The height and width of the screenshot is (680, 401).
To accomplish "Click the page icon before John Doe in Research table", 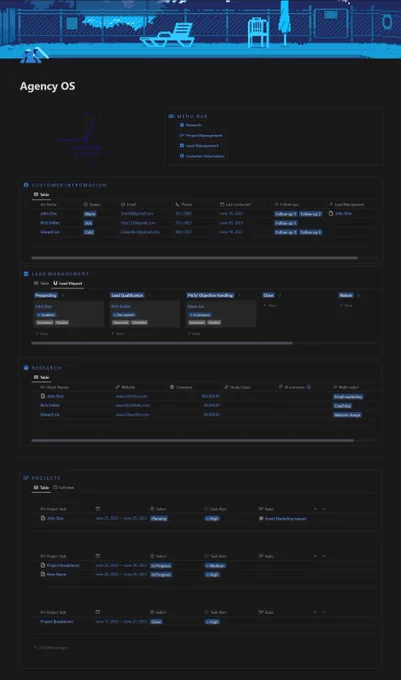I will point(43,396).
